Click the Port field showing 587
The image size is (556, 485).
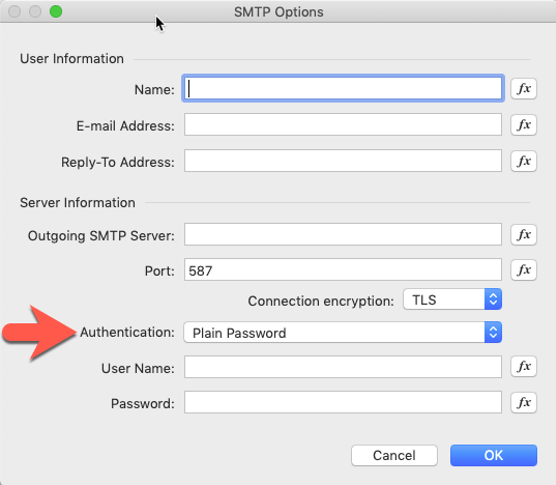343,270
